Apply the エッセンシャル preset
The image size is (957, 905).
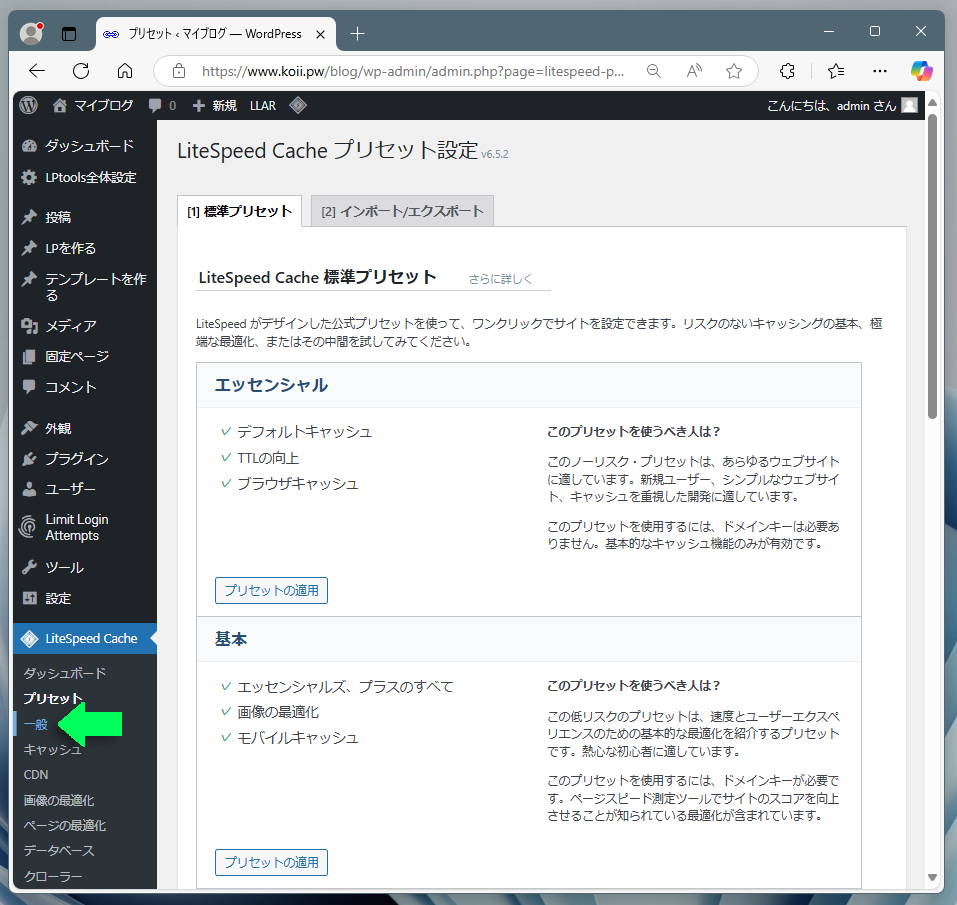coord(271,591)
